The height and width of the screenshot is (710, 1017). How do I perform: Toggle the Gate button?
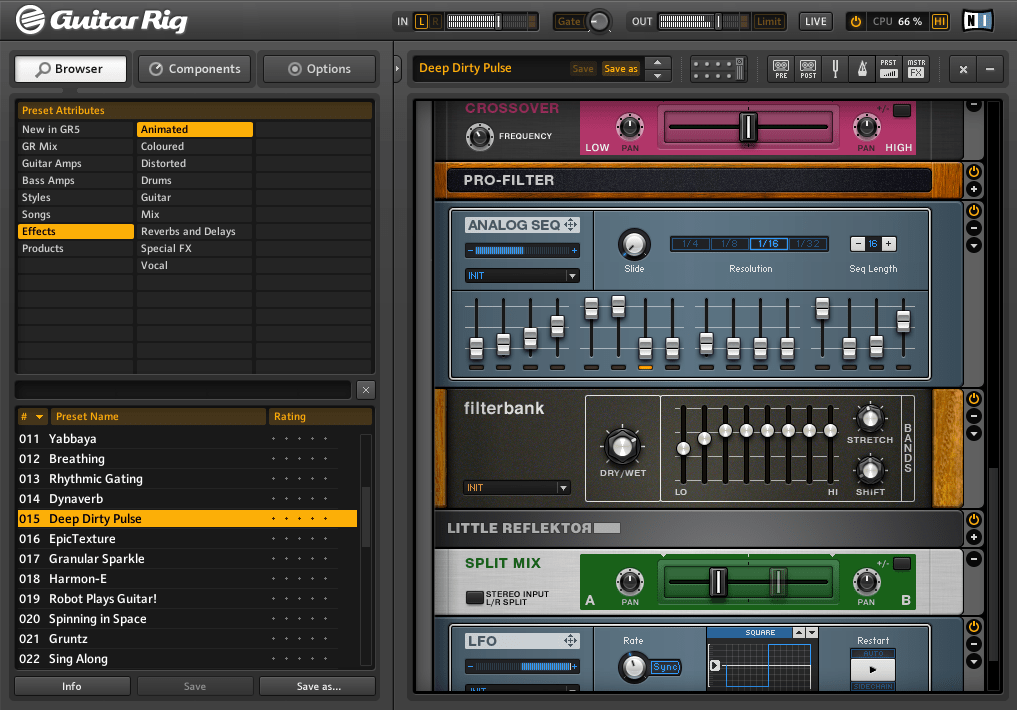click(569, 21)
